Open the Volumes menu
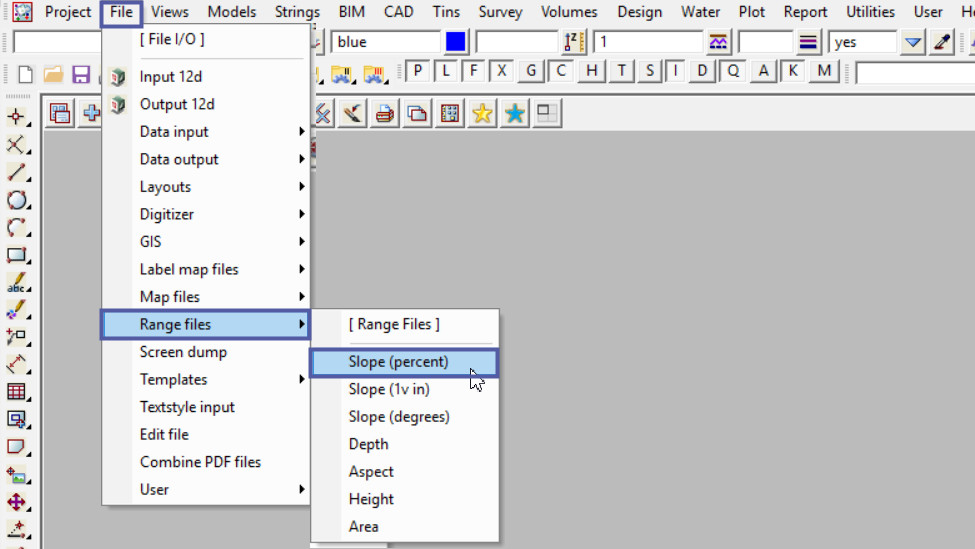Viewport: 975px width, 549px height. pyautogui.click(x=568, y=12)
